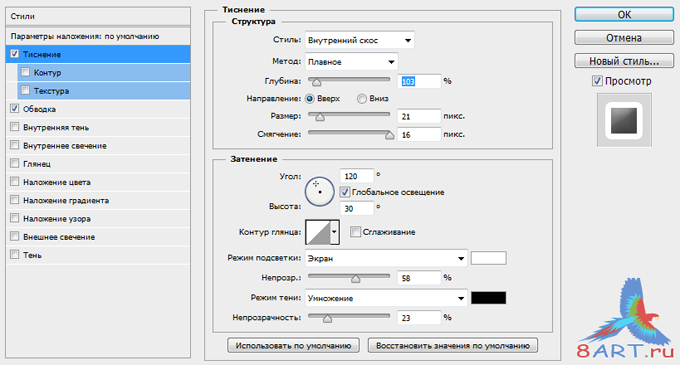The width and height of the screenshot is (680, 365).
Task: Open the black shadow color swatch
Action: tap(488, 298)
